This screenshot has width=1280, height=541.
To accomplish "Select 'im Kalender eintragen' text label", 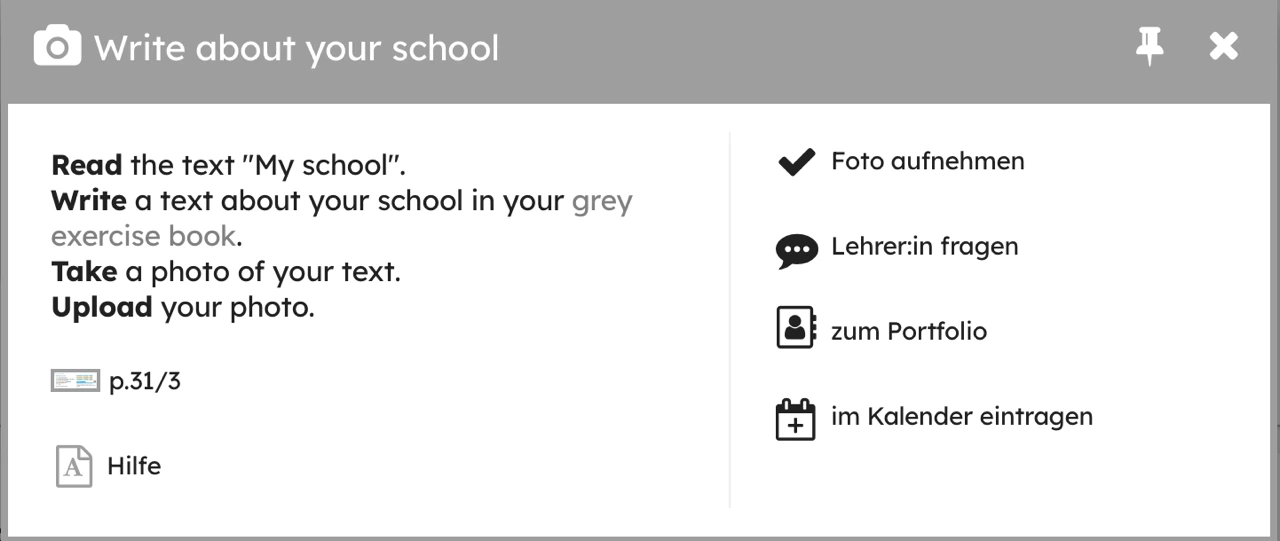I will tap(961, 416).
